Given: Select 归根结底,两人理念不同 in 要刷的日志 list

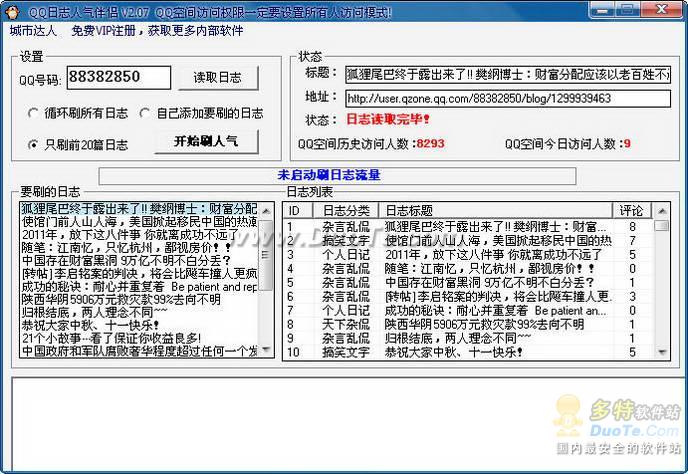Looking at the screenshot, I should tap(140, 312).
